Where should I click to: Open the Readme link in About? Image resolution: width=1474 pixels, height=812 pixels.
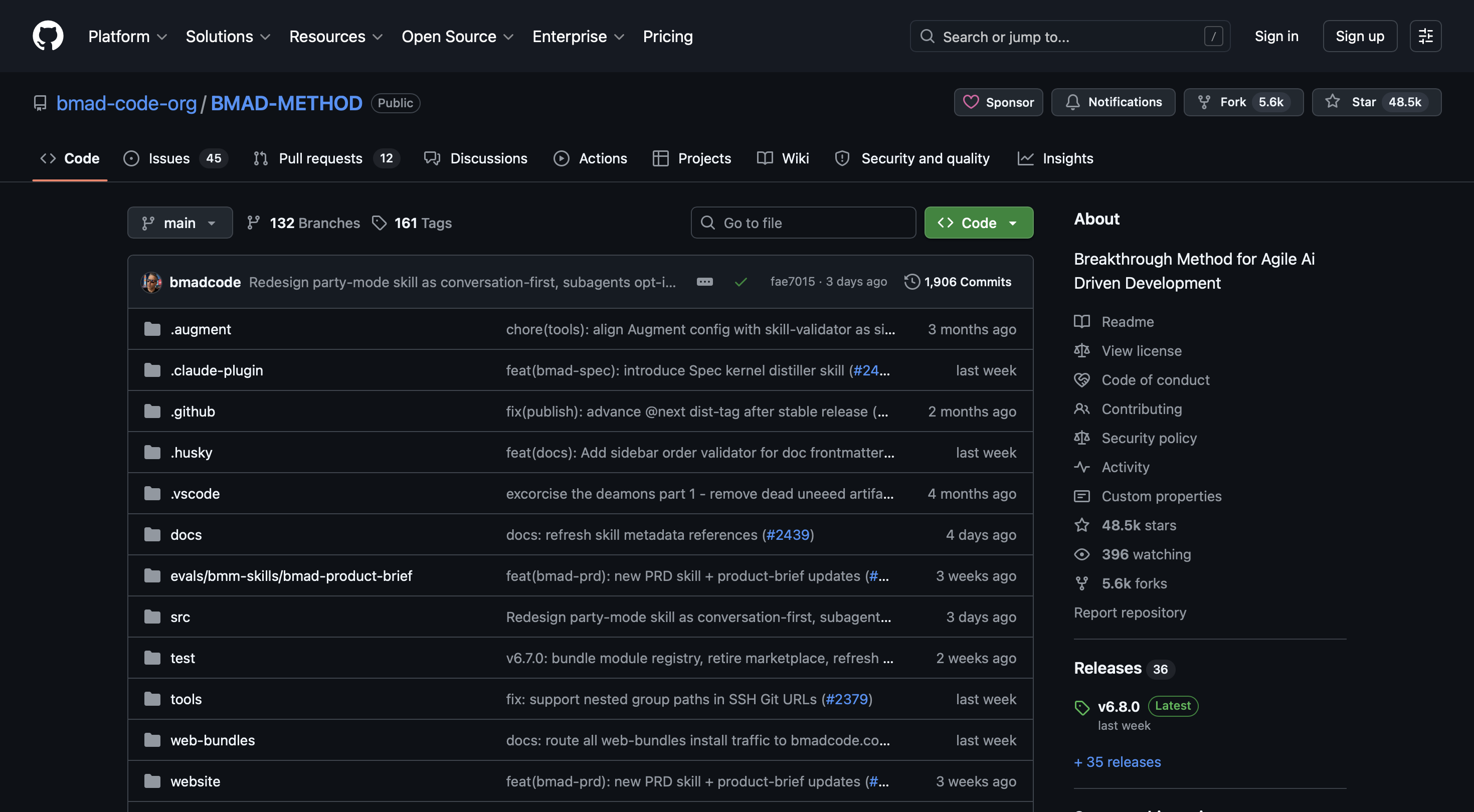tap(1114, 322)
